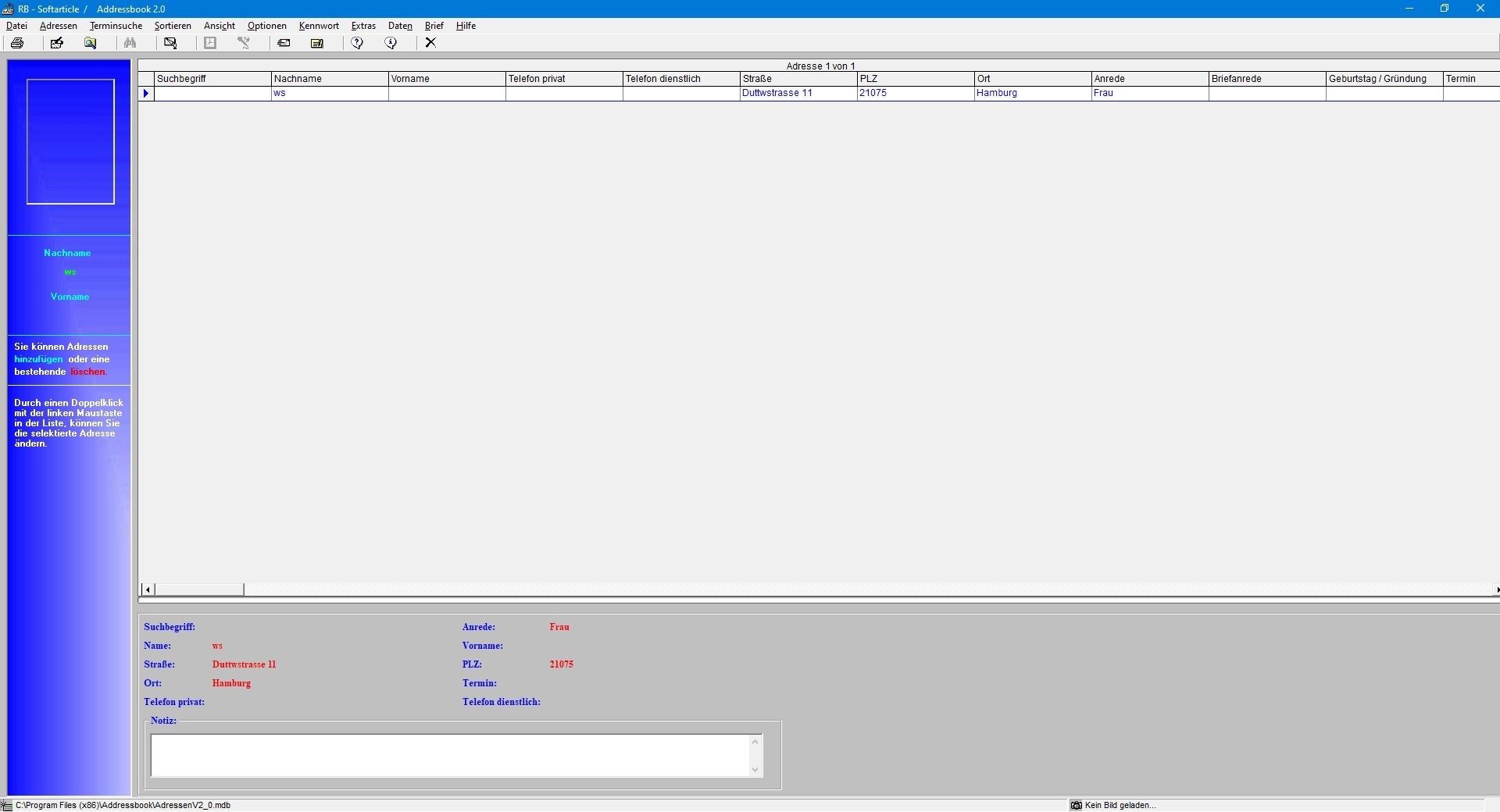Click inside the Notiz text field
Viewport: 1500px width, 812px height.
[x=450, y=756]
